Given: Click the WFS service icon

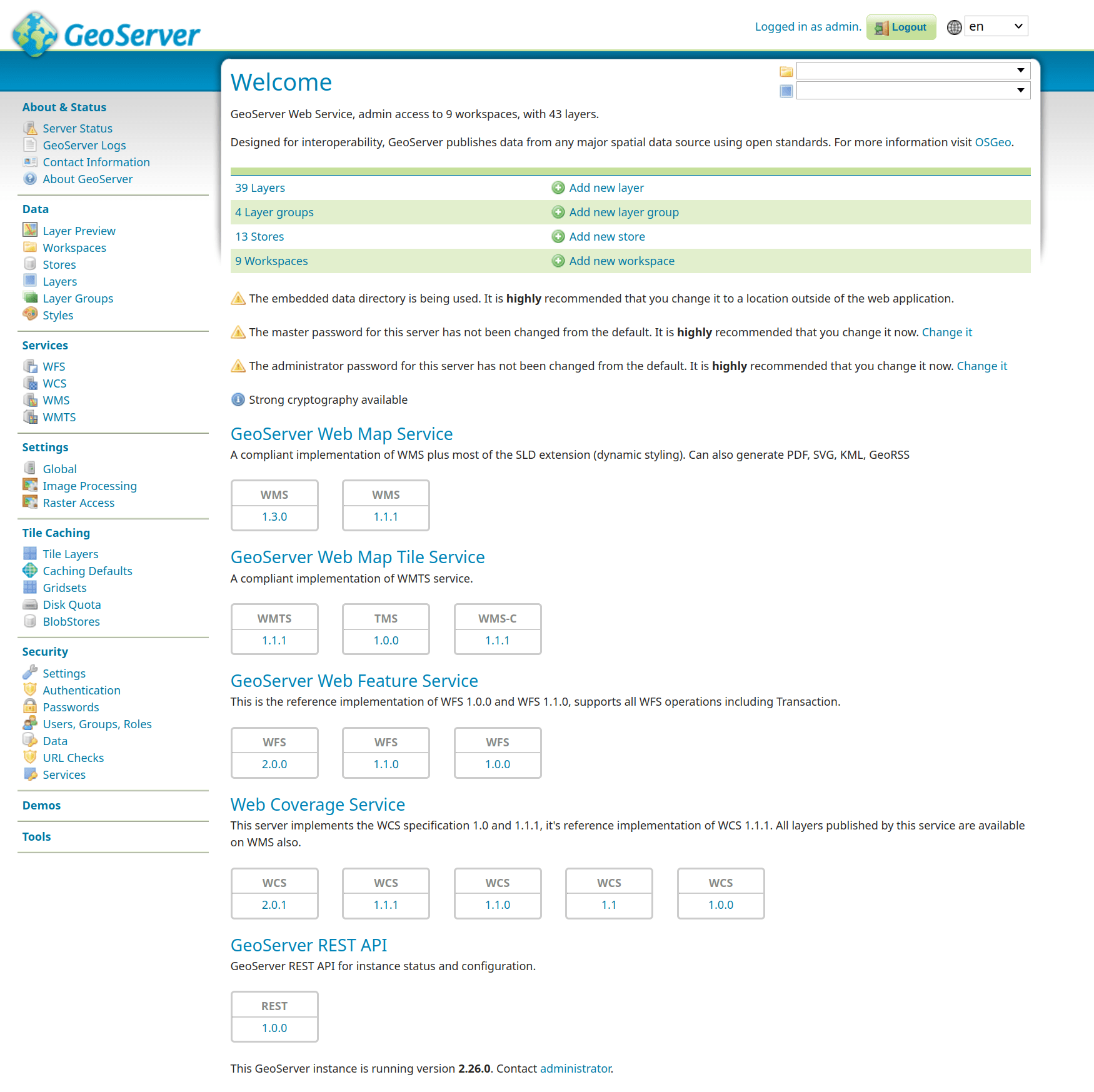Looking at the screenshot, I should pos(30,366).
